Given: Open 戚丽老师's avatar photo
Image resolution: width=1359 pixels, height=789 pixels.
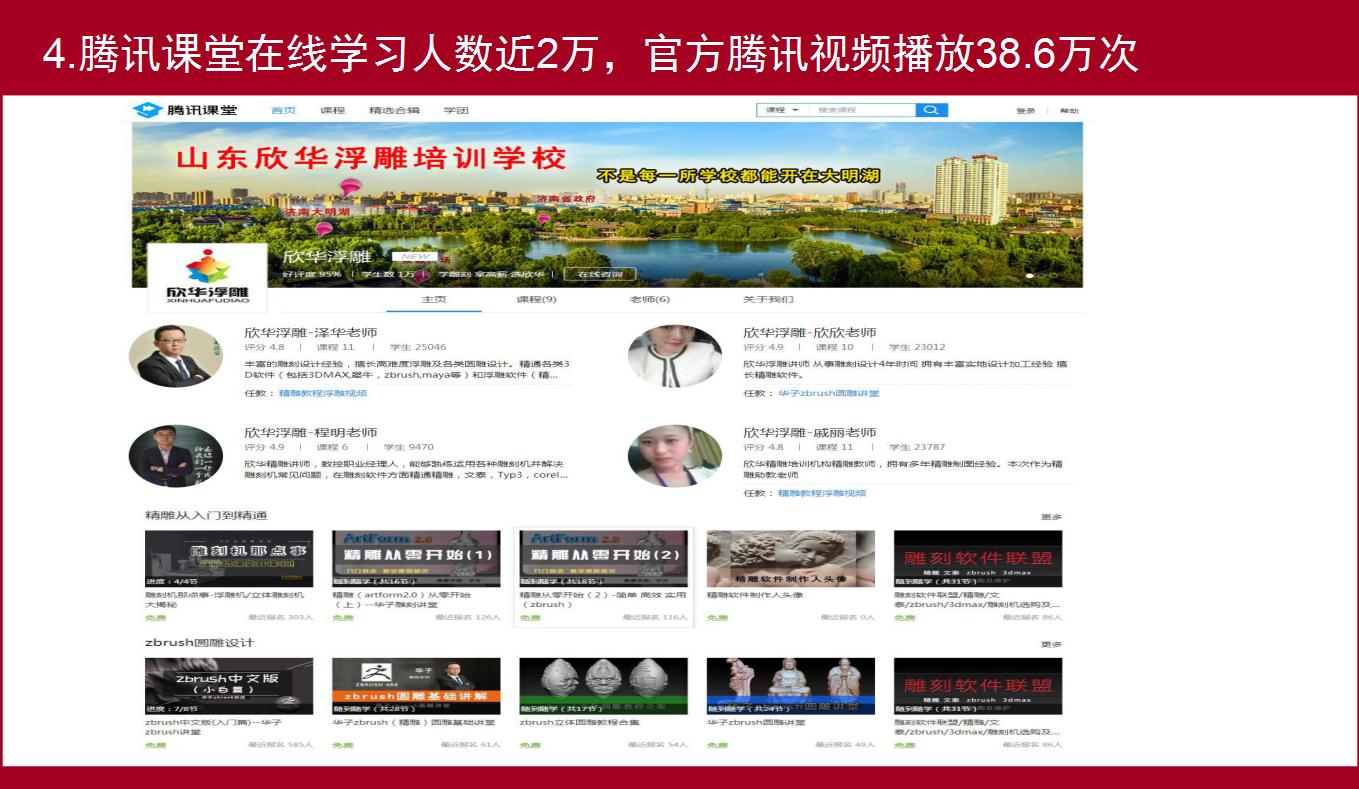Looking at the screenshot, I should tap(675, 456).
